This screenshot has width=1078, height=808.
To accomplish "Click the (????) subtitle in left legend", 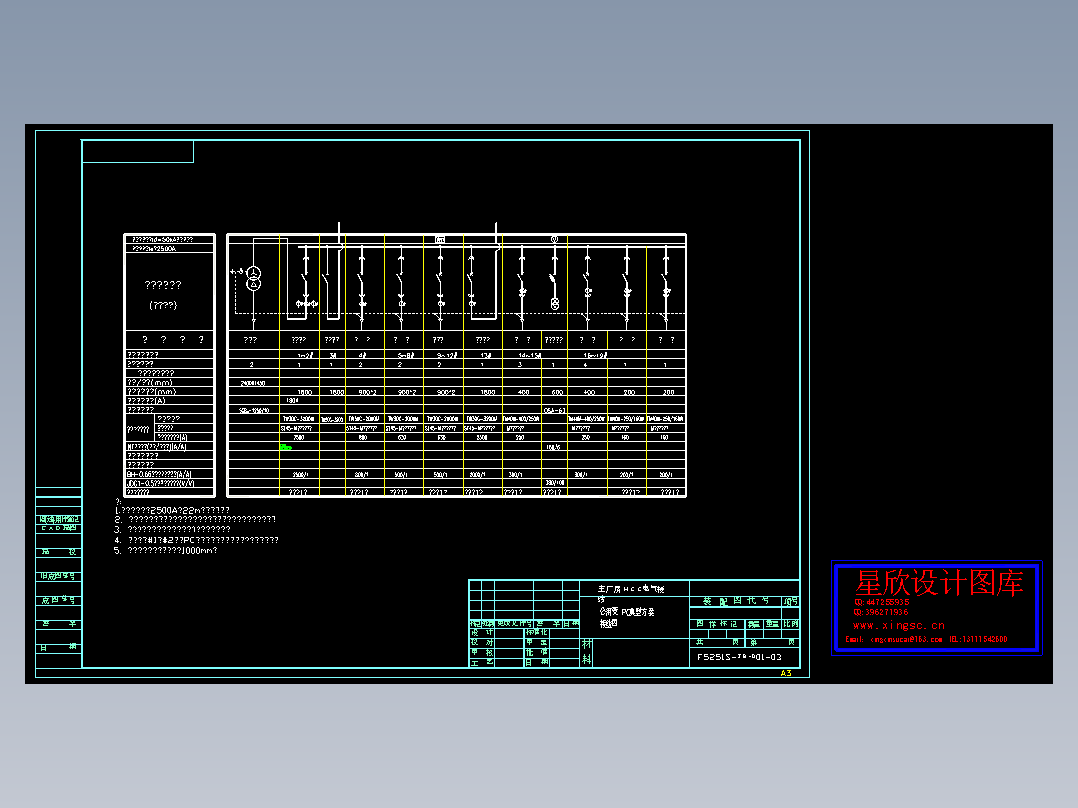I will tap(163, 305).
